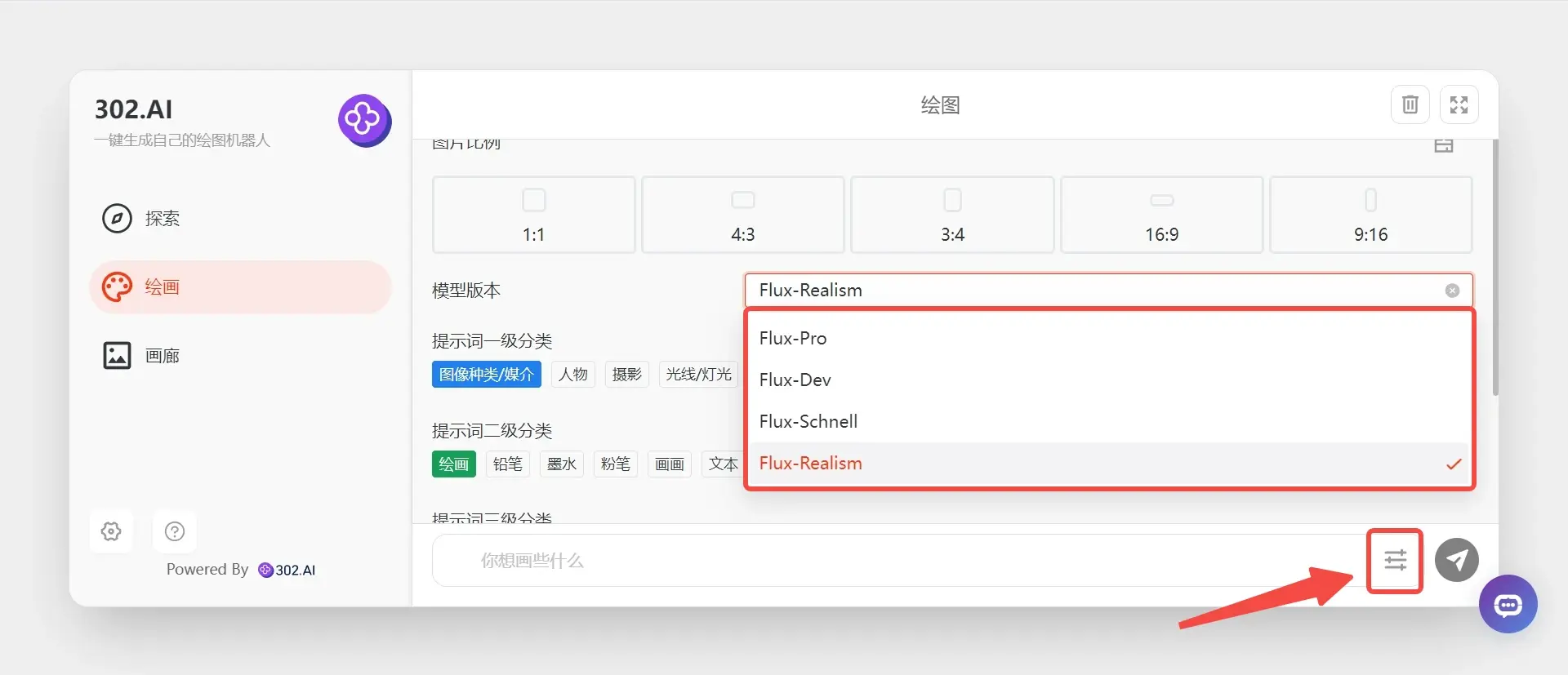Viewport: 1568px width, 675px height.
Task: Choose Flux-Schnell from model list
Action: pos(1109,422)
